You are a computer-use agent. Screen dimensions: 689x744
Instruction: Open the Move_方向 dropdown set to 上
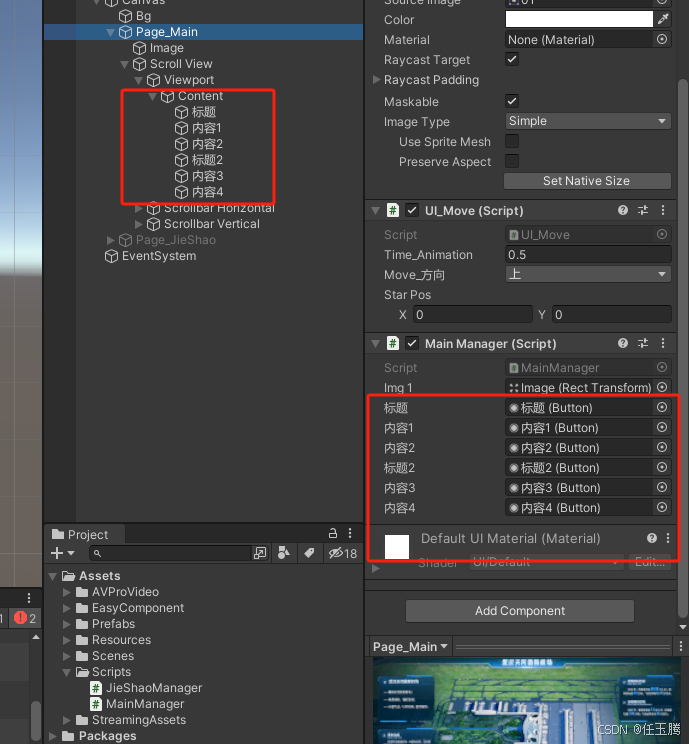coord(588,274)
